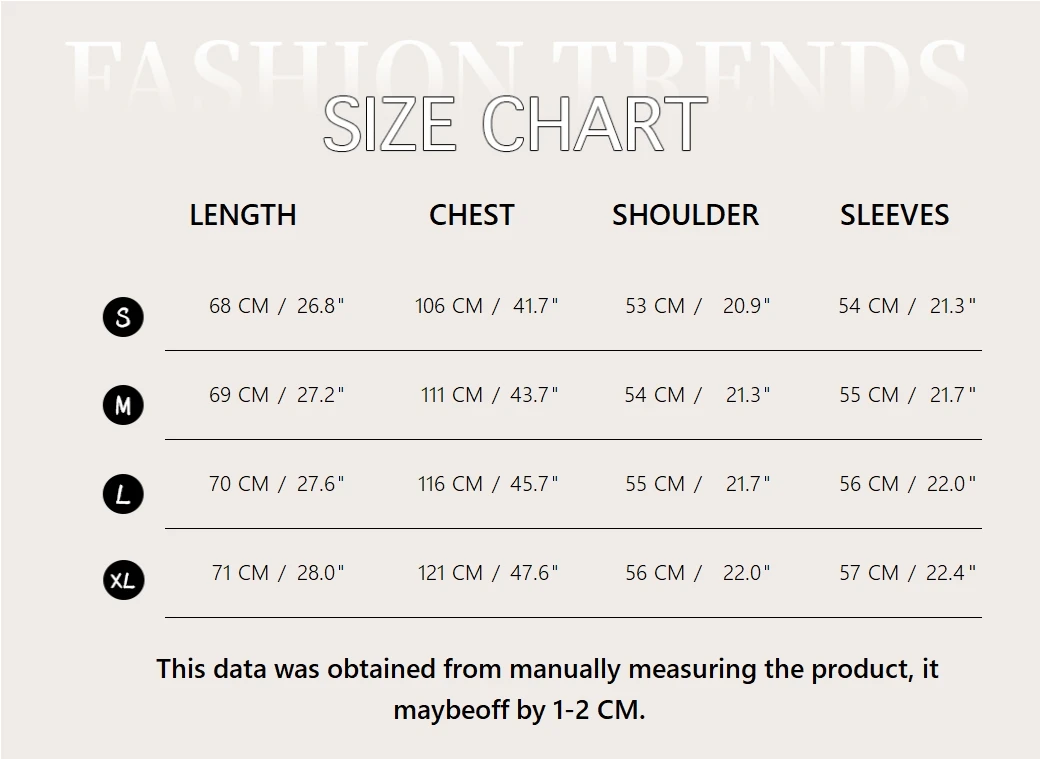Click the 53 CM / 20.9" shoulder value

pyautogui.click(x=698, y=306)
